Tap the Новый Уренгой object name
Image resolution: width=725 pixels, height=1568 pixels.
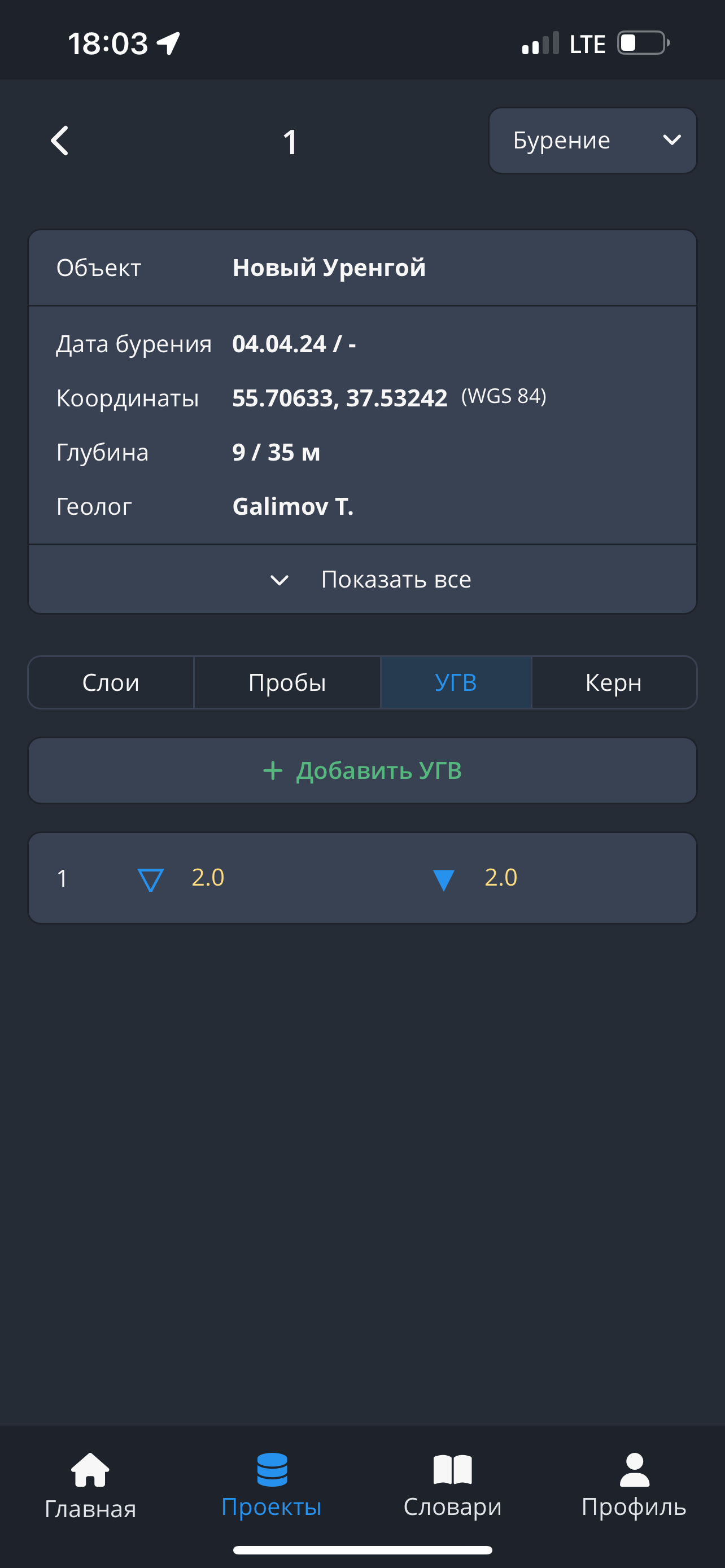329,268
